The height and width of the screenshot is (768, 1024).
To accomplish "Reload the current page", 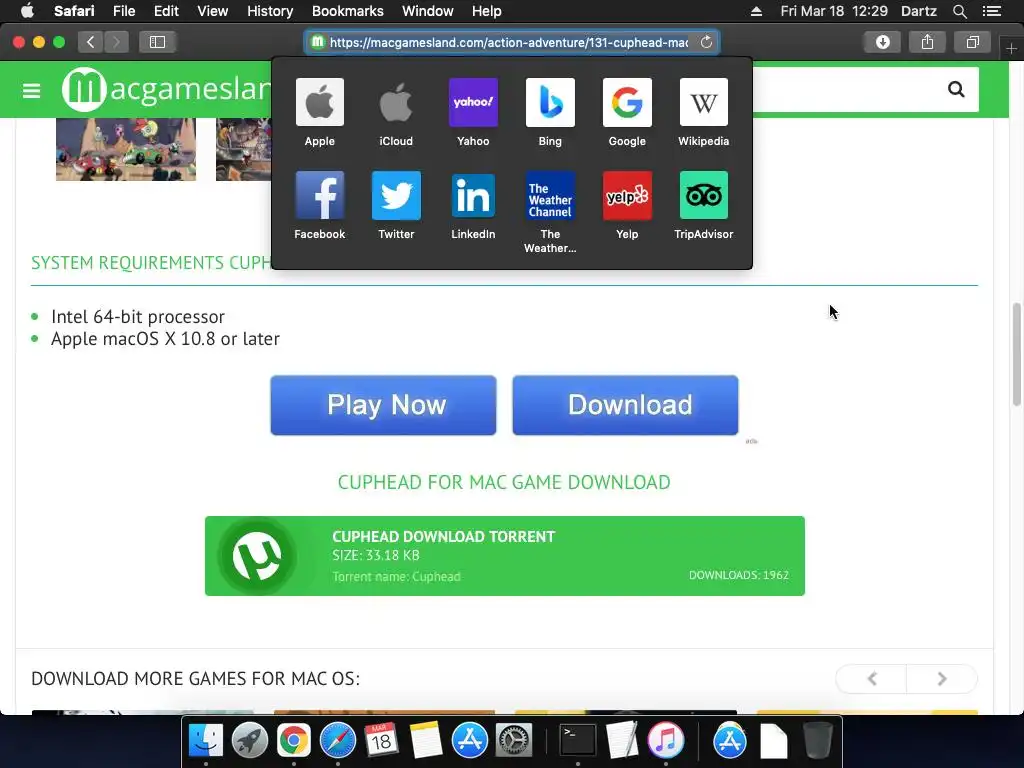I will pos(706,42).
